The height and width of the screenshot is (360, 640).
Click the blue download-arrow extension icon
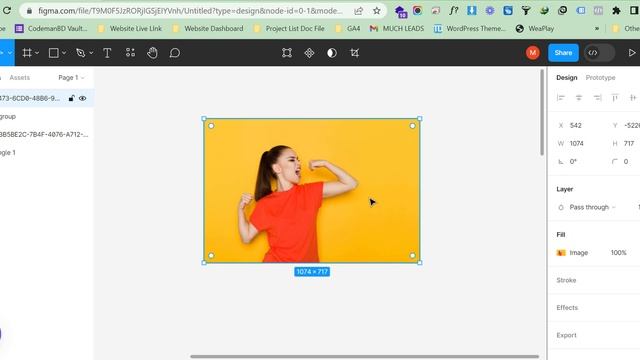click(x=472, y=11)
